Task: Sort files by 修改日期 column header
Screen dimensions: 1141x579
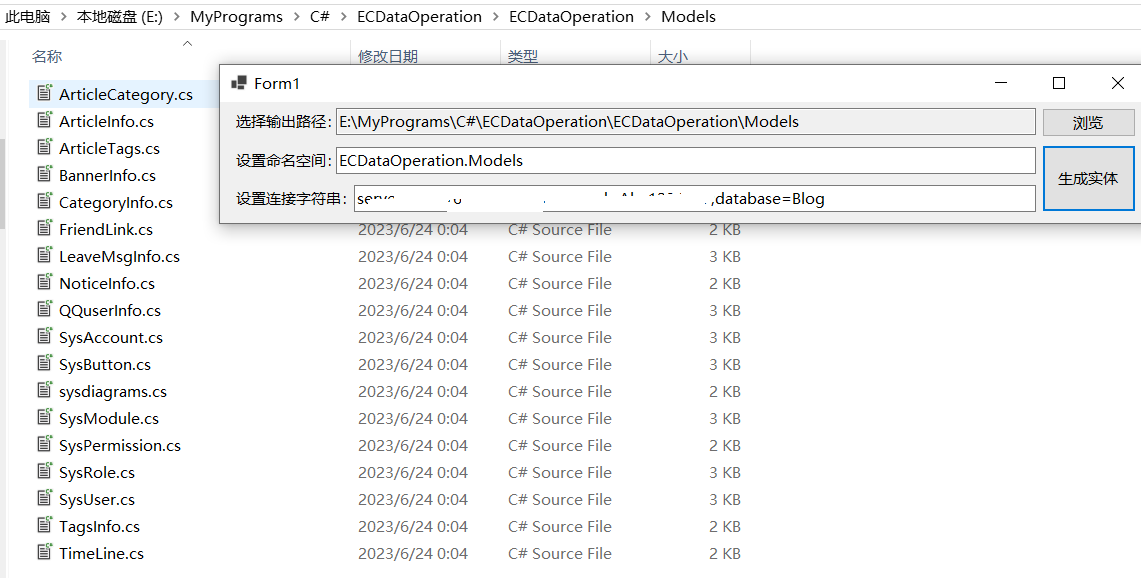Action: pos(388,56)
